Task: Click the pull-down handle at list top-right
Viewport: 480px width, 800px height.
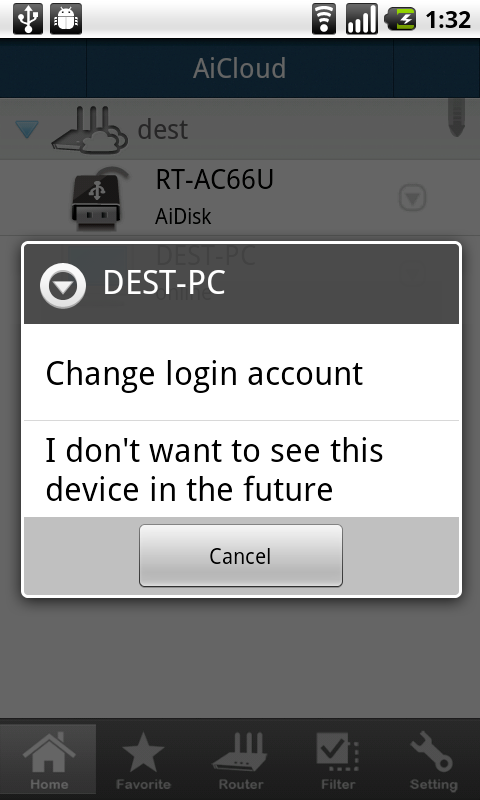Action: click(457, 118)
